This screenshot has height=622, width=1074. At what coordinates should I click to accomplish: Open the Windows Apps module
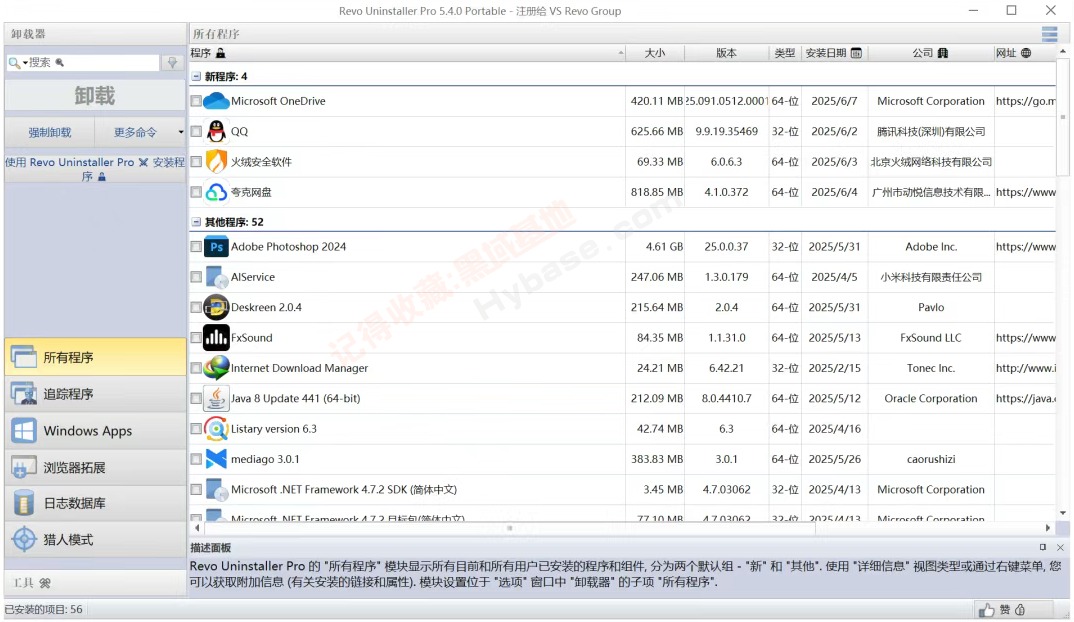(95, 431)
